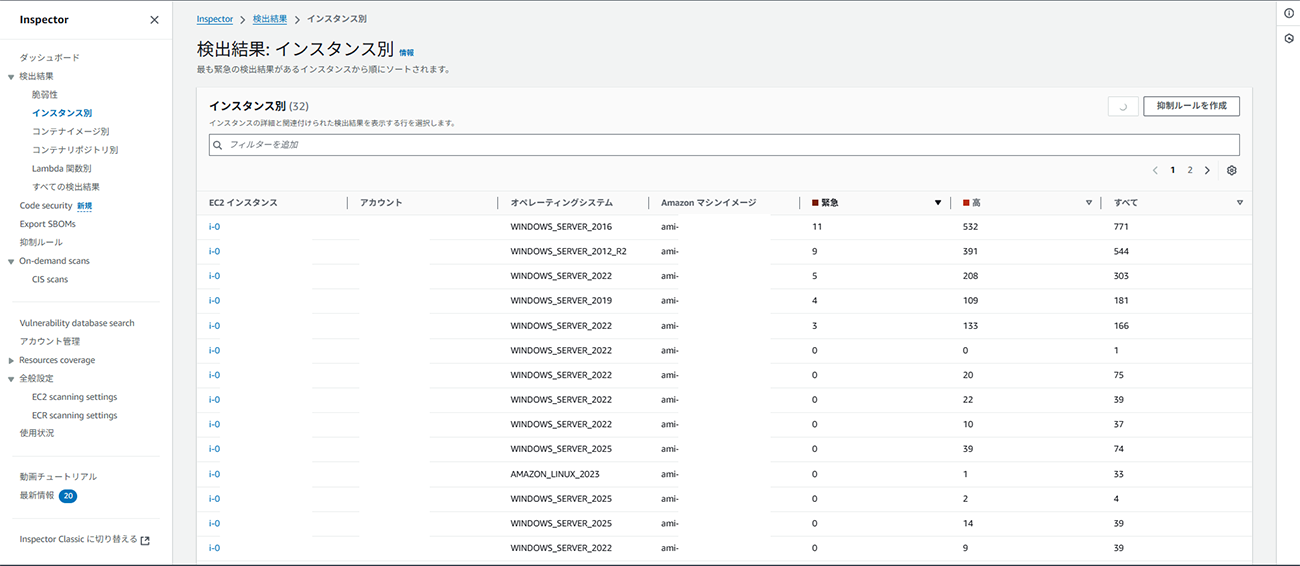Image resolution: width=1300 pixels, height=566 pixels.
Task: Open コンテナイメージ別 in the sidebar
Action: pyautogui.click(x=70, y=132)
